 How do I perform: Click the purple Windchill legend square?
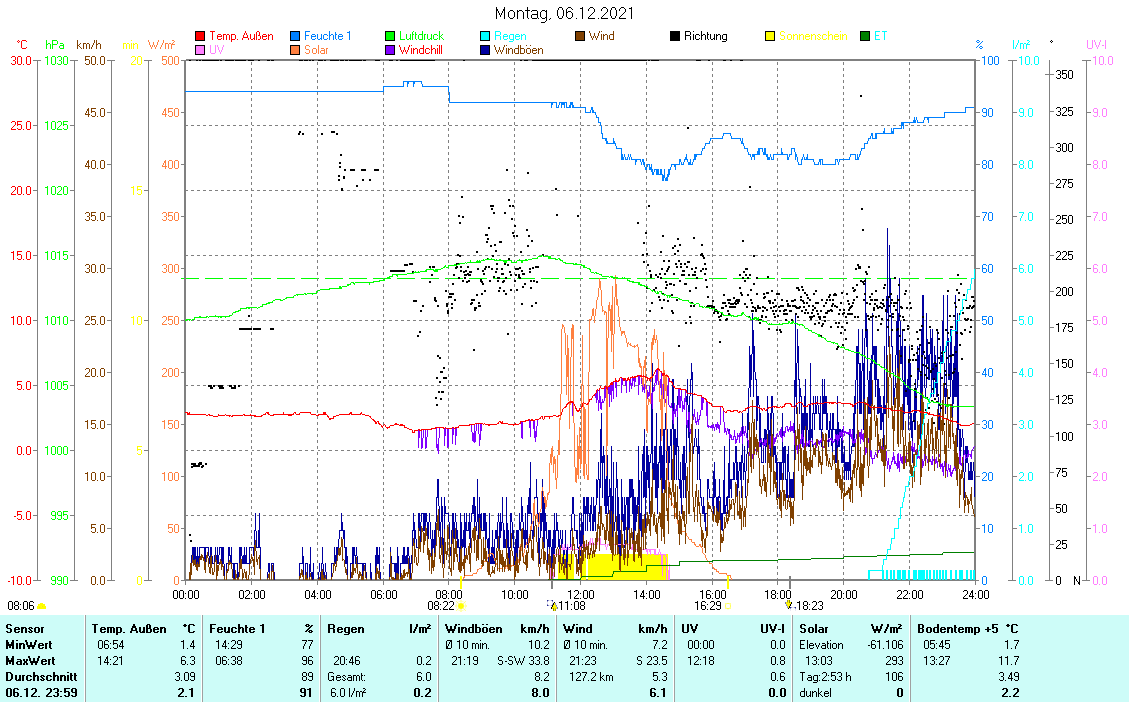390,49
